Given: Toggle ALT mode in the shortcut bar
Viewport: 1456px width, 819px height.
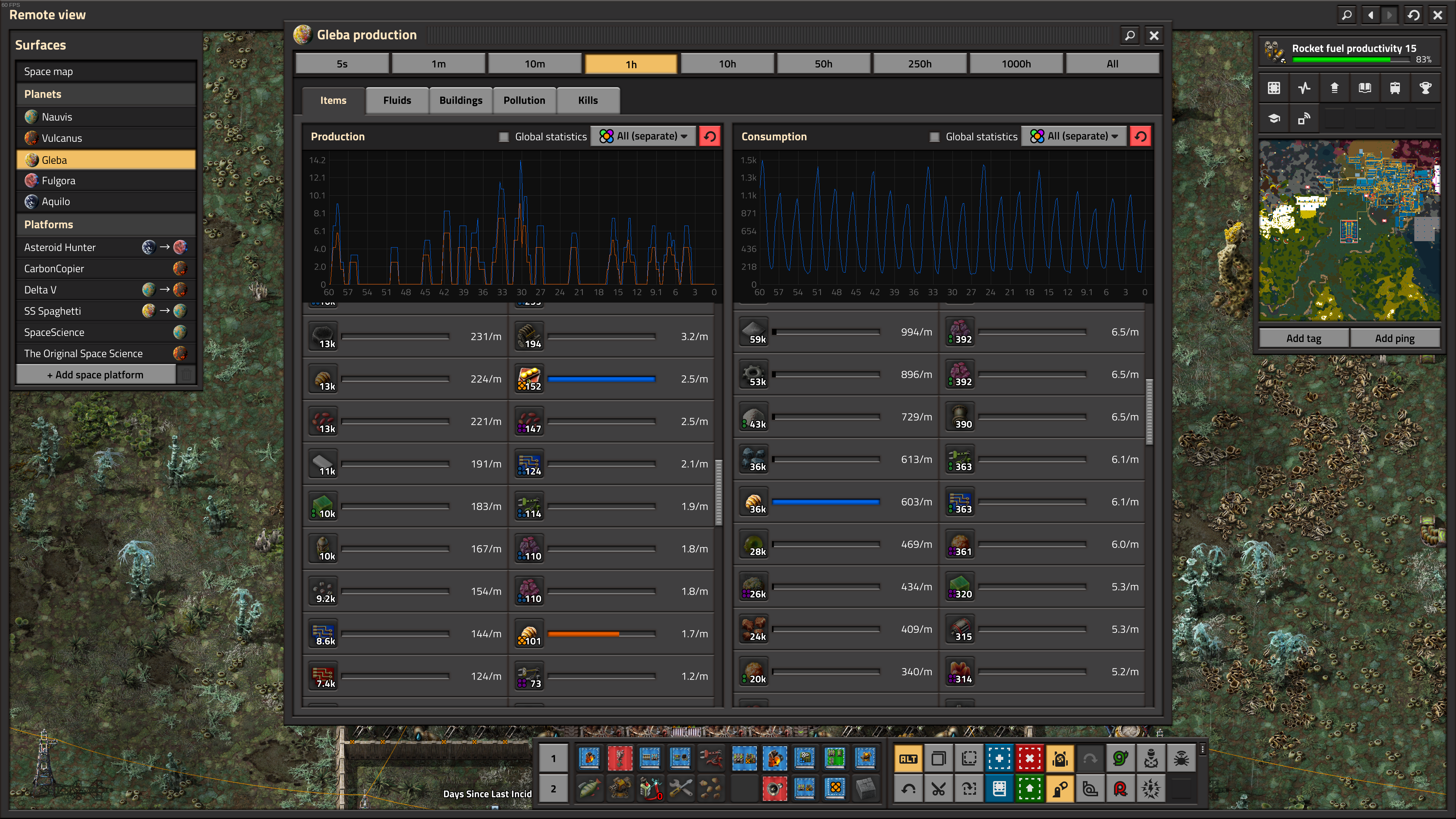Looking at the screenshot, I should [x=908, y=758].
